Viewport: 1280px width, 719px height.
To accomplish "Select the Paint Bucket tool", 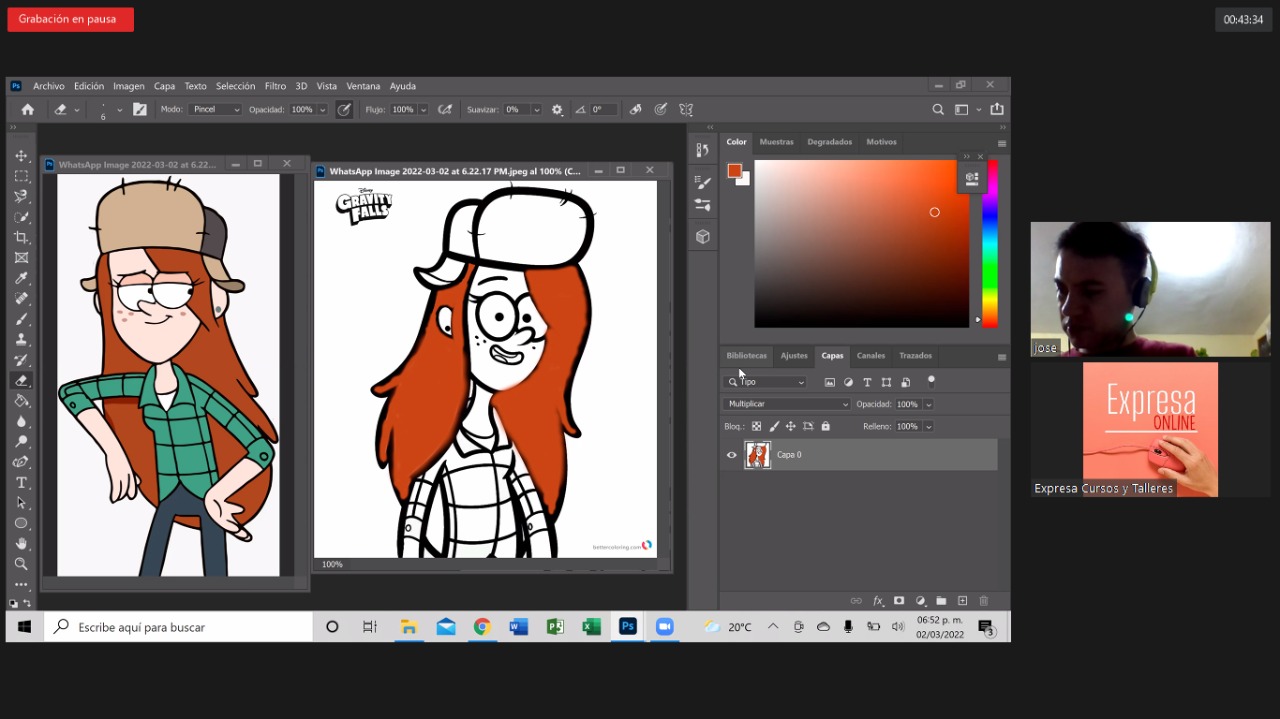I will point(21,401).
